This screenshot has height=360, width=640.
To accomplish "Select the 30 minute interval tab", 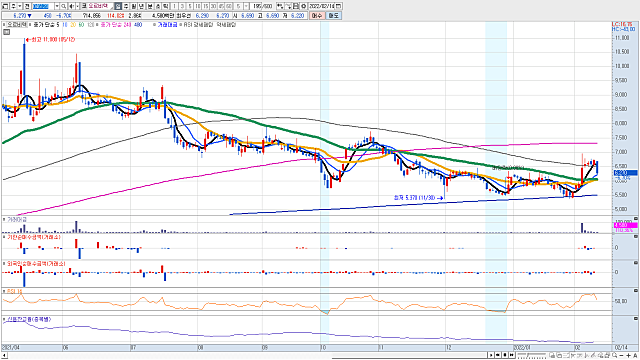I will [x=213, y=6].
